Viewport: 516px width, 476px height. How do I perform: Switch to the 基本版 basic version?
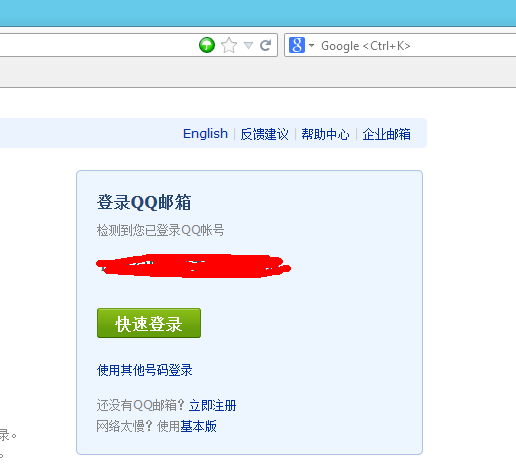pos(199,426)
